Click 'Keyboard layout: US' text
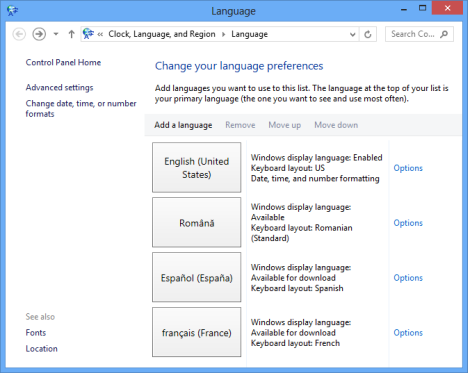 point(288,168)
